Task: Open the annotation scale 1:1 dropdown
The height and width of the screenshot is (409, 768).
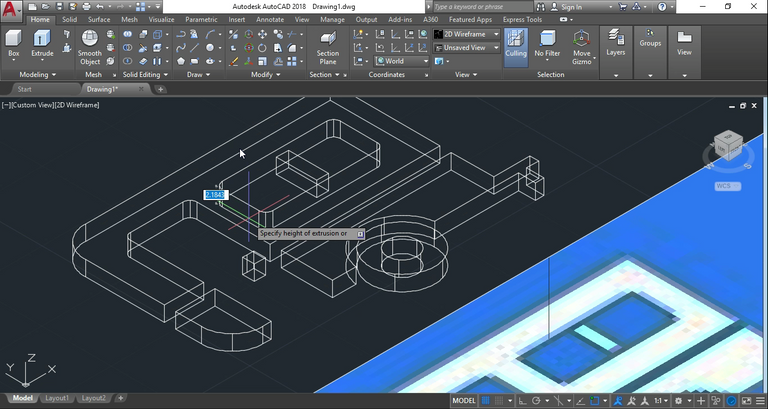Action: click(661, 401)
